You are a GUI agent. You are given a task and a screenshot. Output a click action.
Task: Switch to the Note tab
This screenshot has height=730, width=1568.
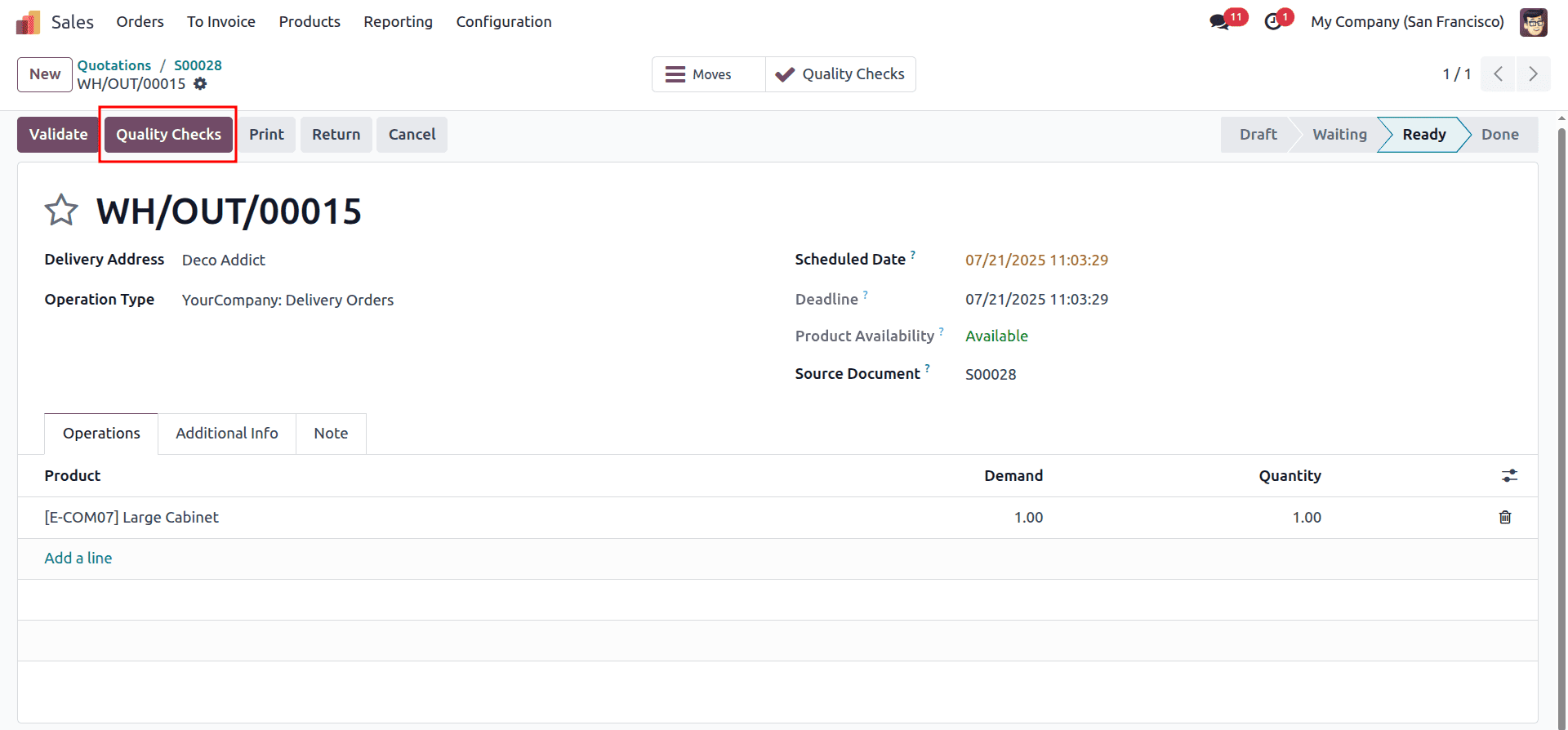(x=331, y=434)
